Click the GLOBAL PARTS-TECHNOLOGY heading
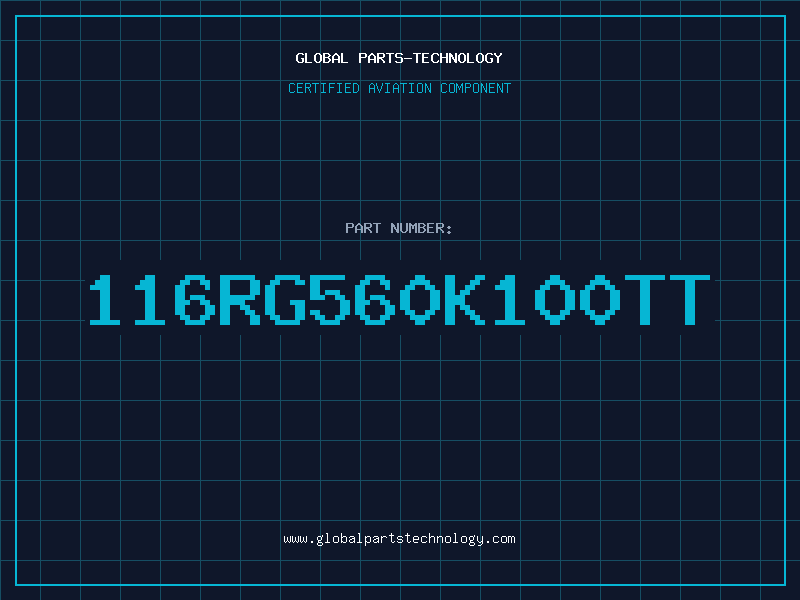 click(399, 58)
